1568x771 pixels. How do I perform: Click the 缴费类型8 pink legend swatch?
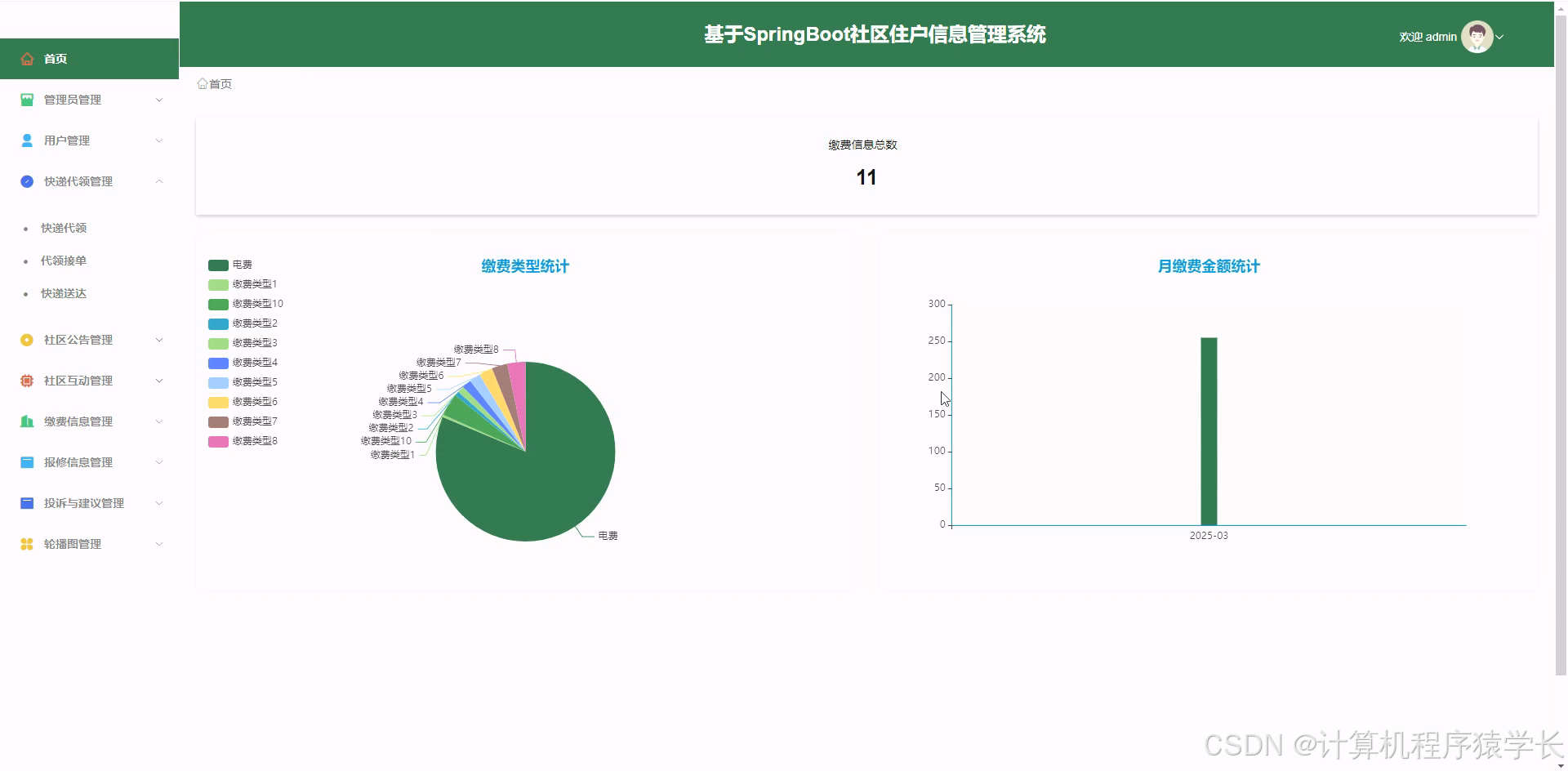point(218,440)
